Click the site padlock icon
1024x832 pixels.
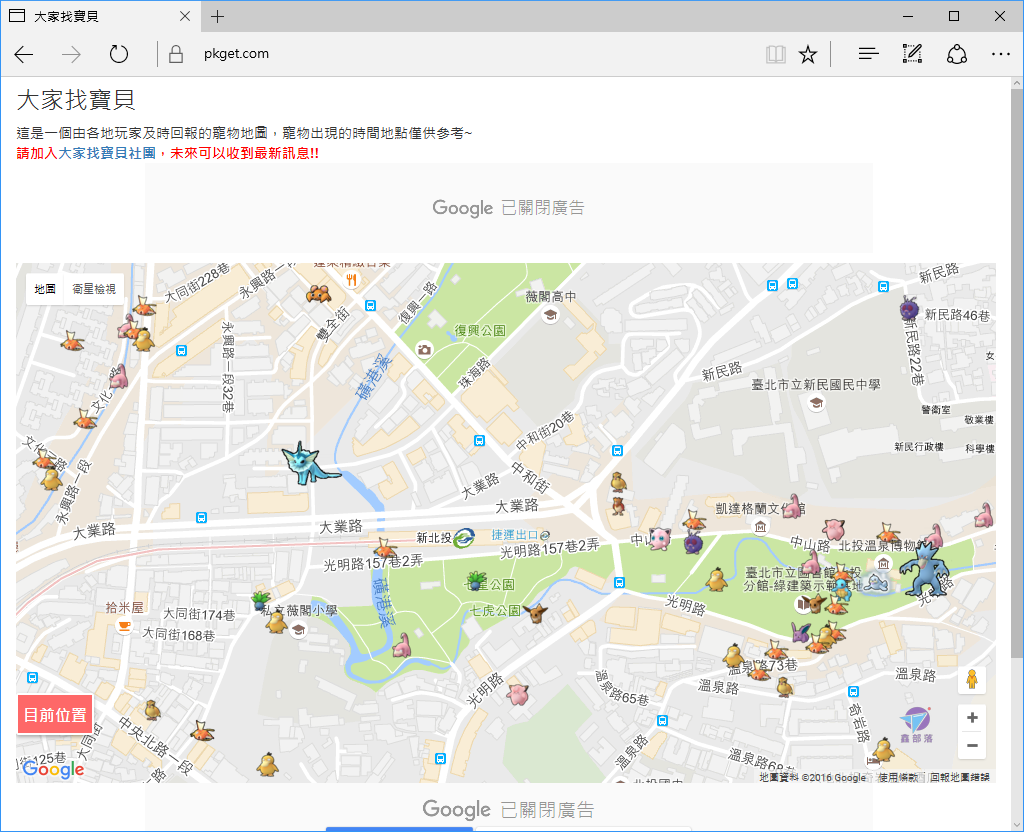point(176,54)
